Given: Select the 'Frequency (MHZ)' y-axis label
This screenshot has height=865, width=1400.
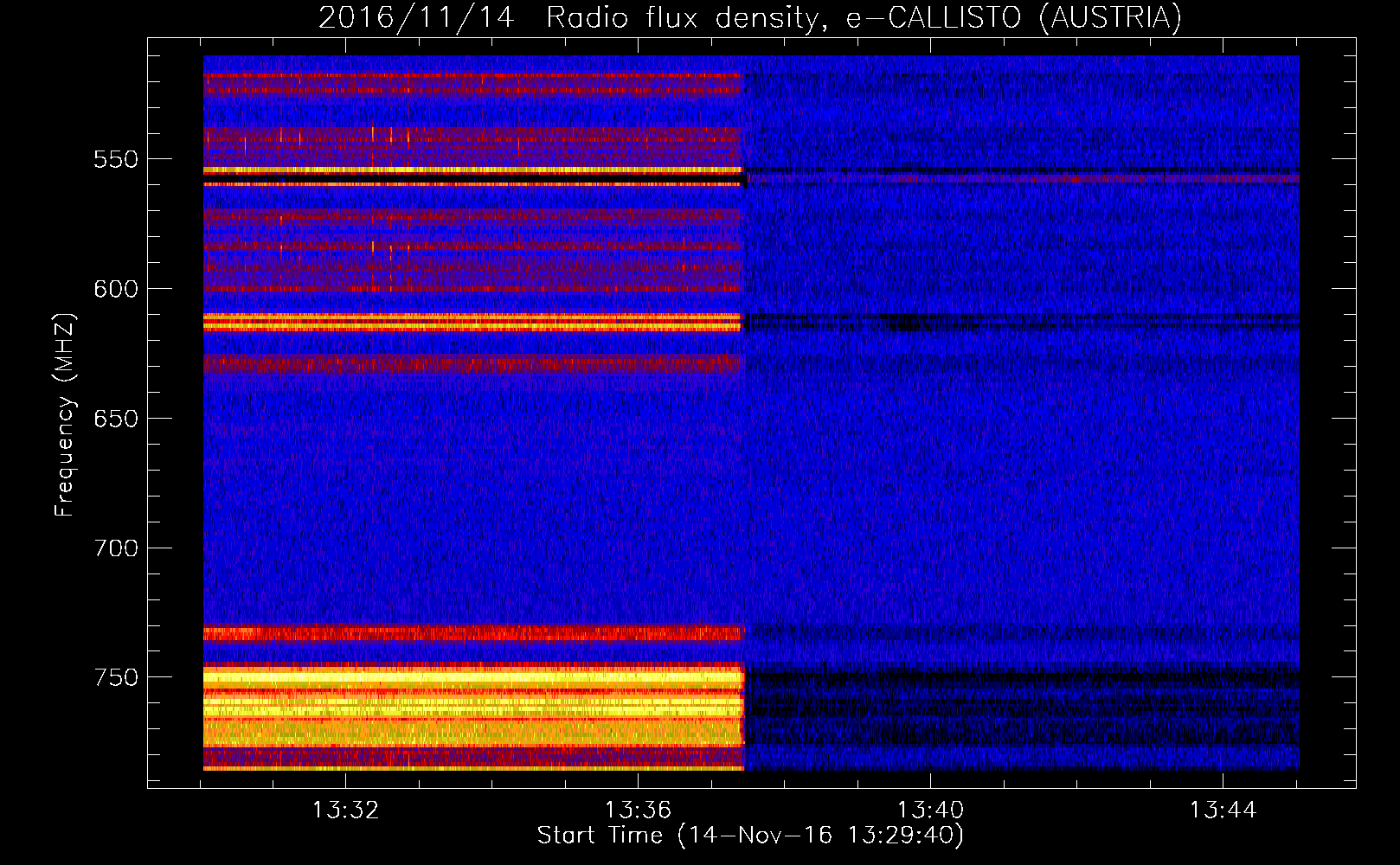Looking at the screenshot, I should click(x=65, y=415).
